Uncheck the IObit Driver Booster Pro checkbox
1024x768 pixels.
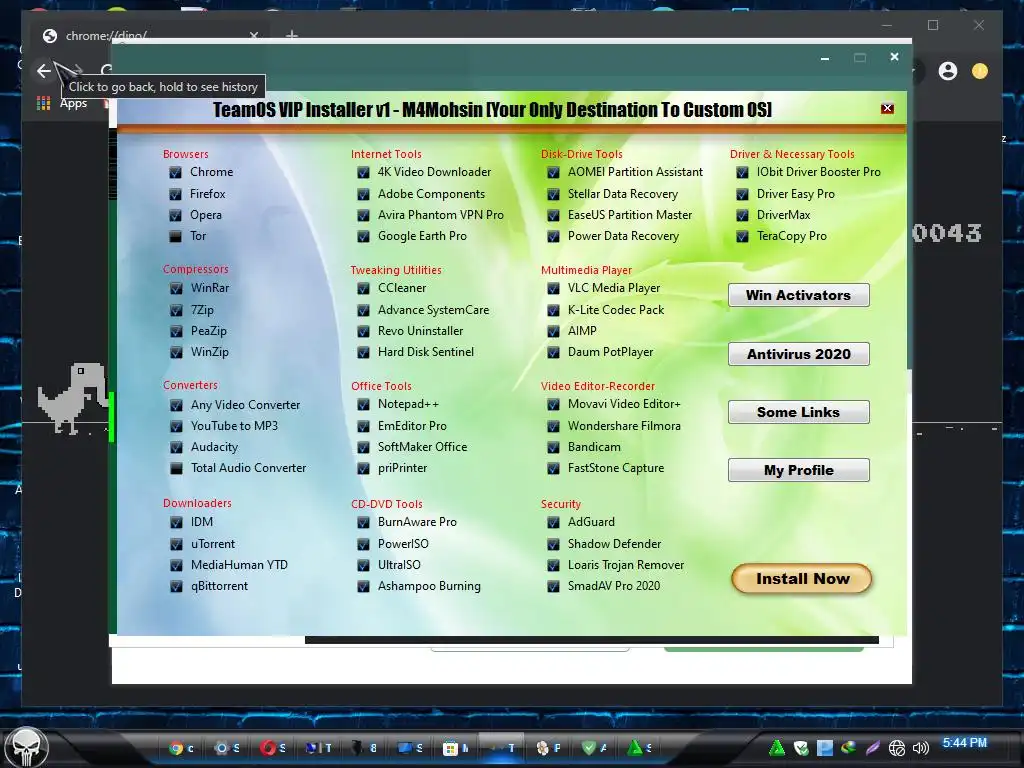tap(742, 172)
